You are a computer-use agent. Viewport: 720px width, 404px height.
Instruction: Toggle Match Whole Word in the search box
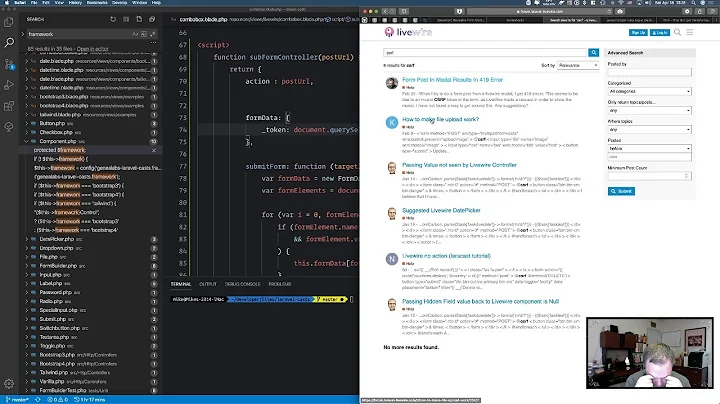(x=144, y=34)
